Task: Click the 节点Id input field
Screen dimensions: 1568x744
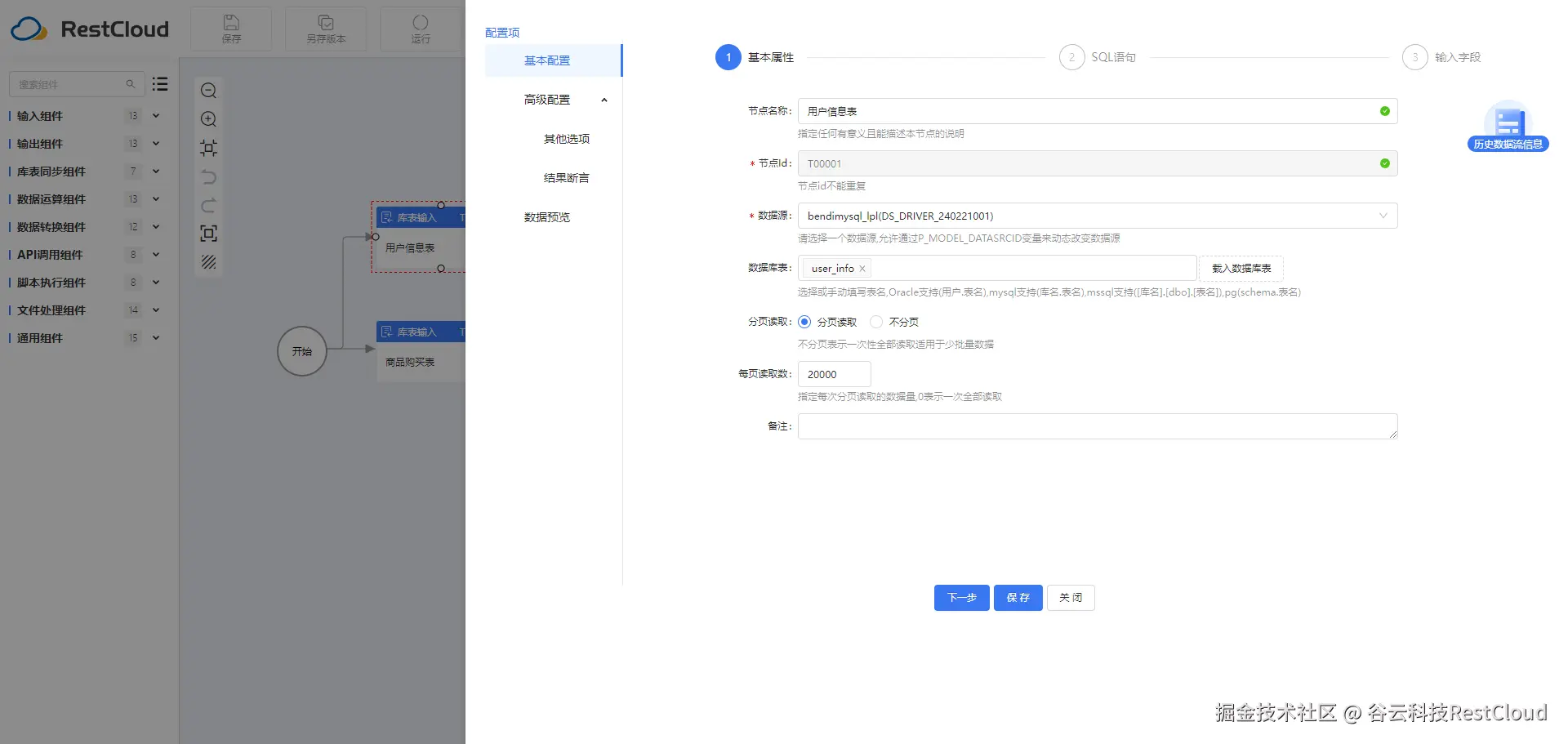Action: (1098, 163)
